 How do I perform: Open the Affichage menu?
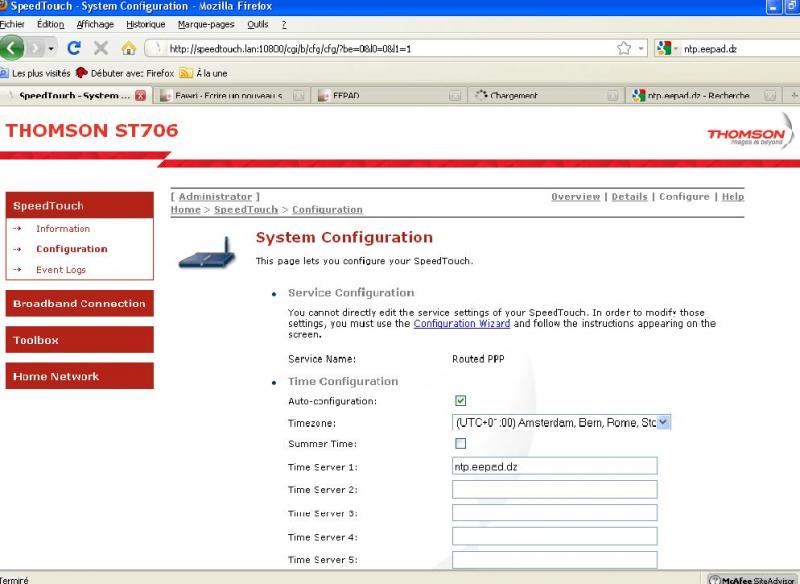click(95, 24)
